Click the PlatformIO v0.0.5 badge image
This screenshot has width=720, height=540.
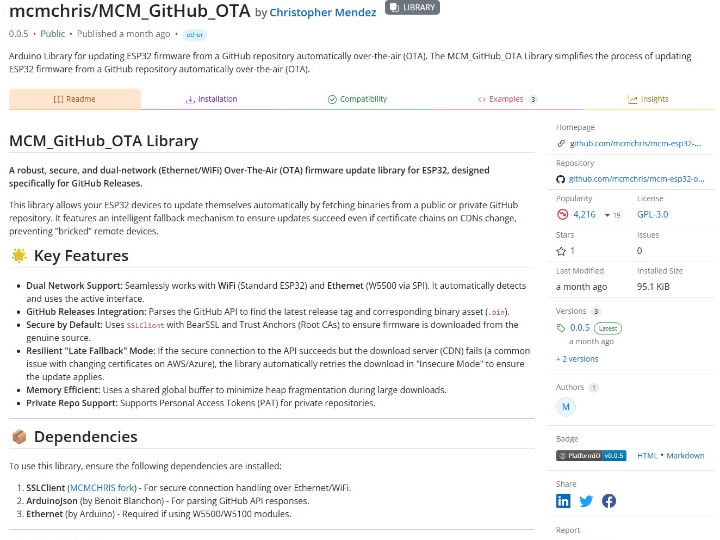591,455
